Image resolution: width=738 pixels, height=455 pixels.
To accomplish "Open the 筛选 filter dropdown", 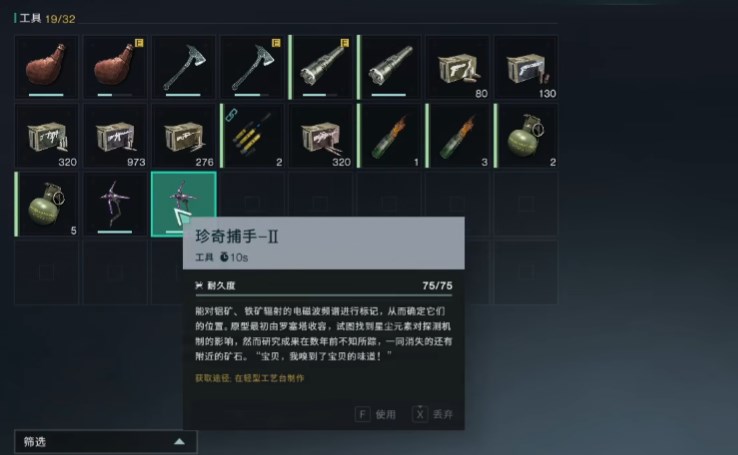I will (105, 442).
